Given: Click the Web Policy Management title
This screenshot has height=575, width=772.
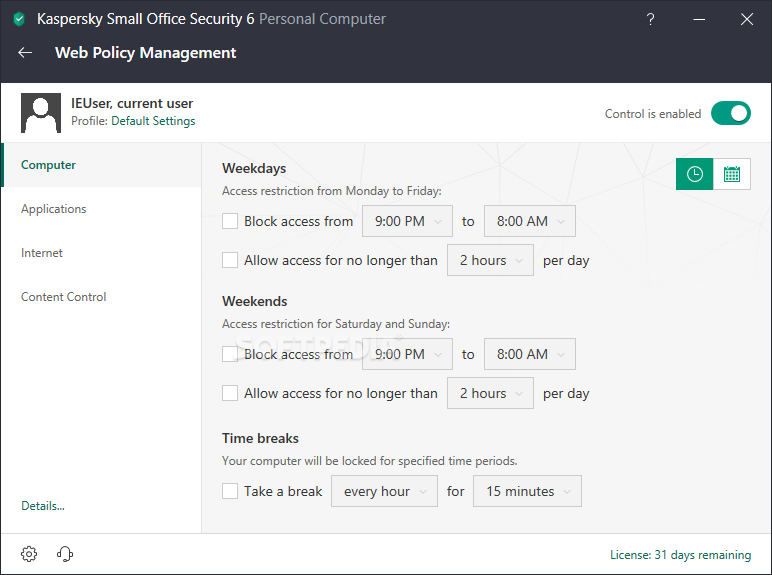Looking at the screenshot, I should [146, 53].
